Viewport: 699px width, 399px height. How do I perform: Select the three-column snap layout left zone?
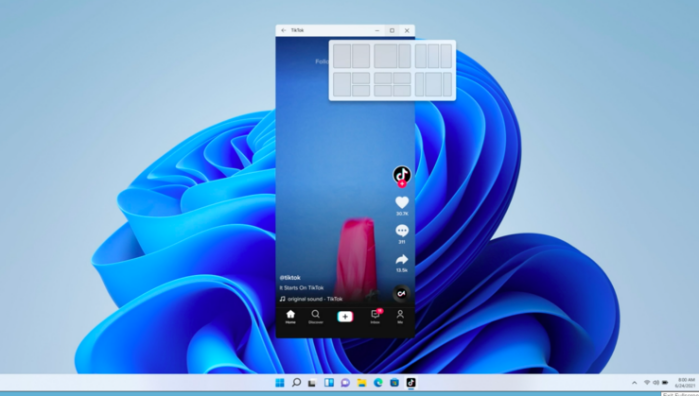[420, 56]
